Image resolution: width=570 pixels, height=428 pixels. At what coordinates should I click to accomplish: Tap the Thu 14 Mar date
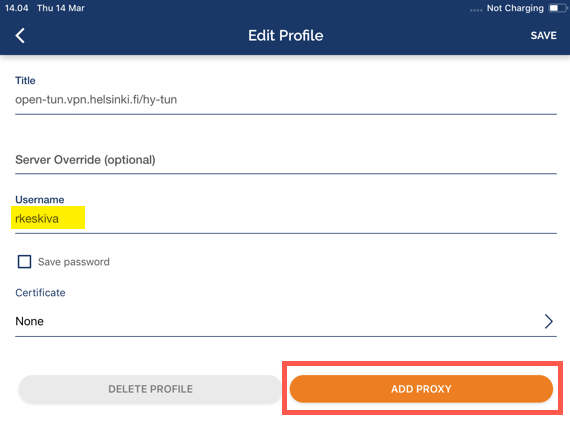tap(61, 8)
